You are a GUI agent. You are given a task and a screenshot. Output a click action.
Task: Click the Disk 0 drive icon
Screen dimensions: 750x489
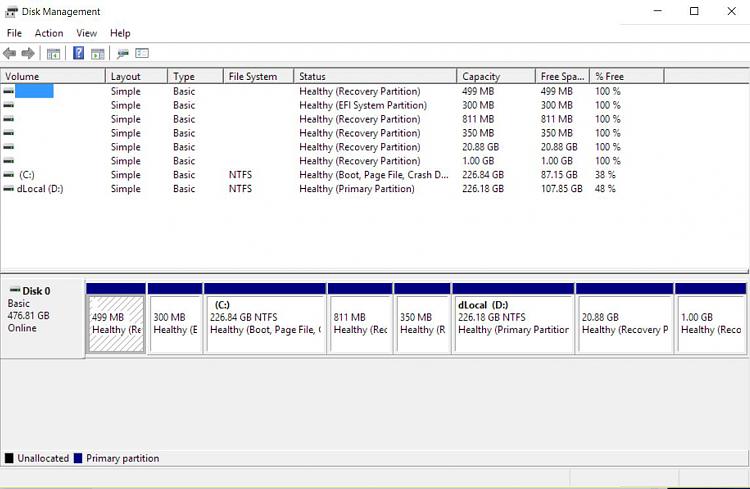pyautogui.click(x=15, y=290)
